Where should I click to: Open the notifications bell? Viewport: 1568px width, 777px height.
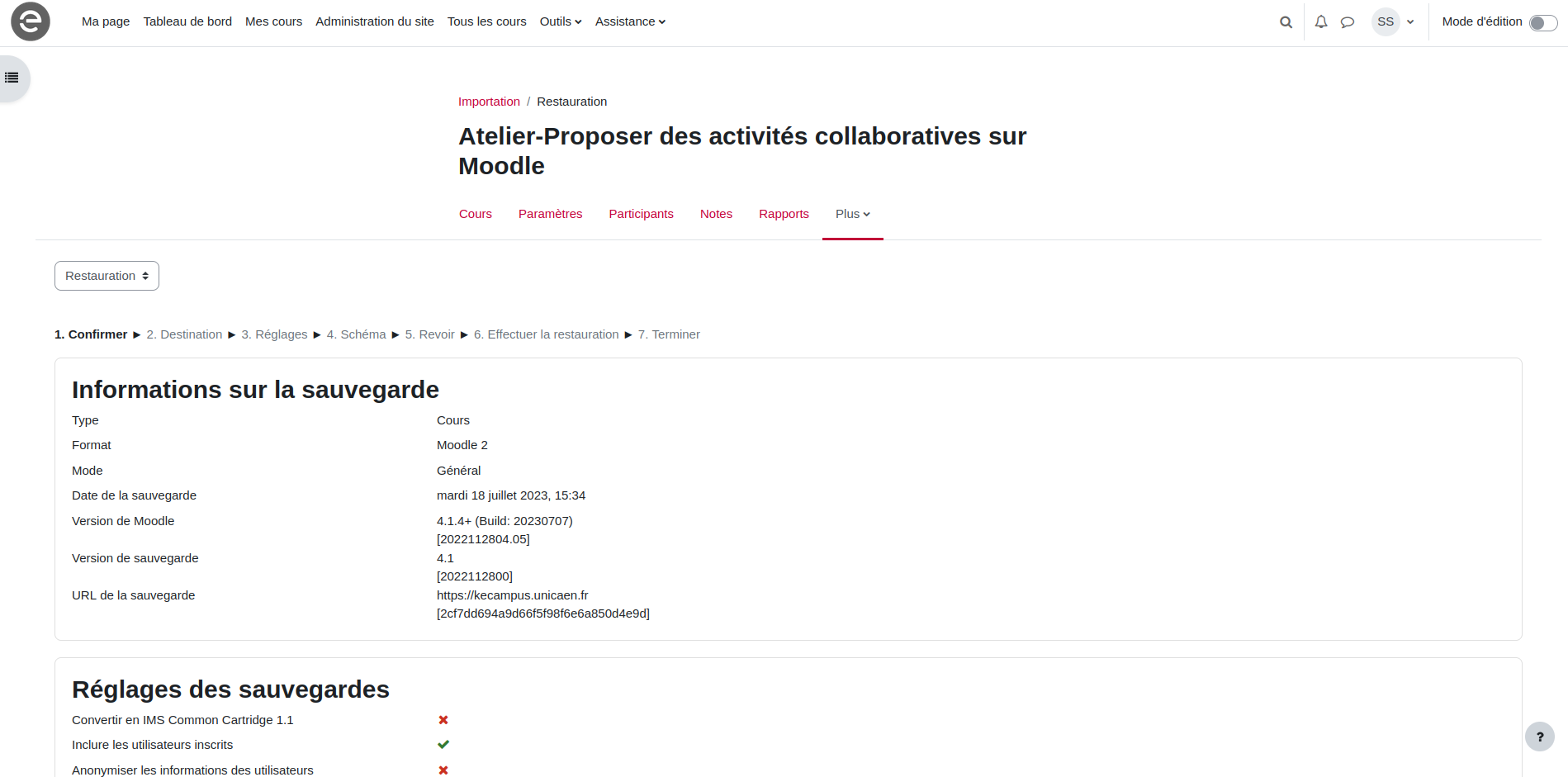click(1321, 22)
